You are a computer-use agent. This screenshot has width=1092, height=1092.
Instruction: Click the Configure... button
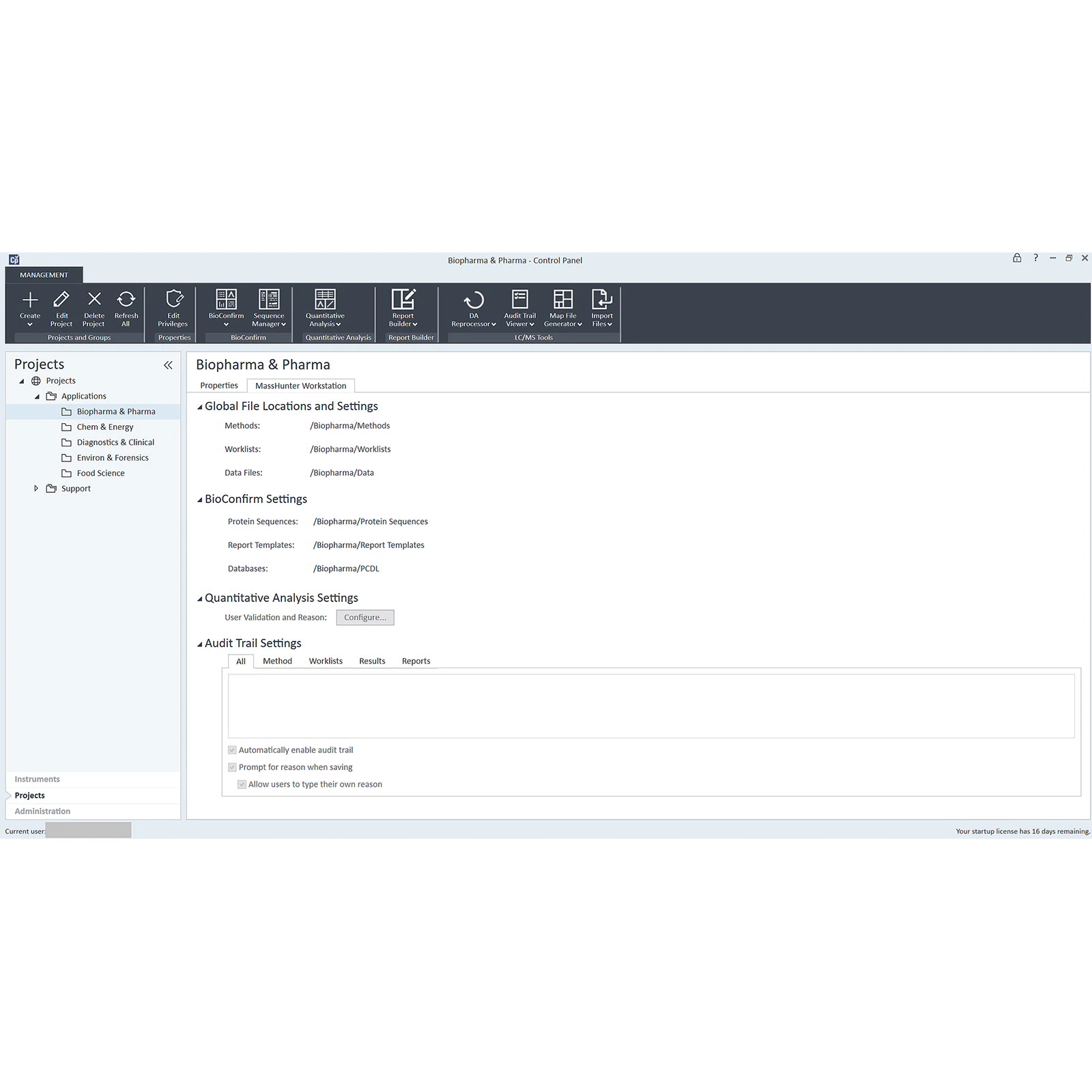click(x=365, y=618)
